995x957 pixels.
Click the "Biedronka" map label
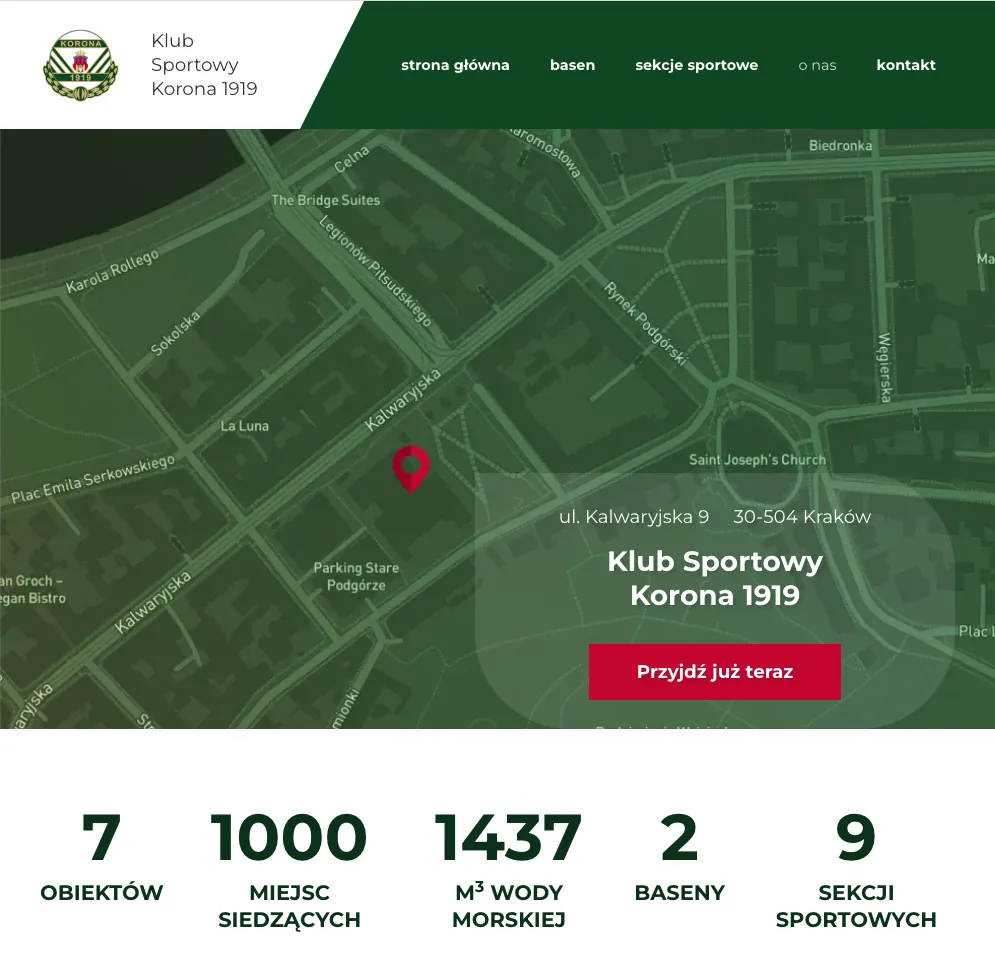842,145
